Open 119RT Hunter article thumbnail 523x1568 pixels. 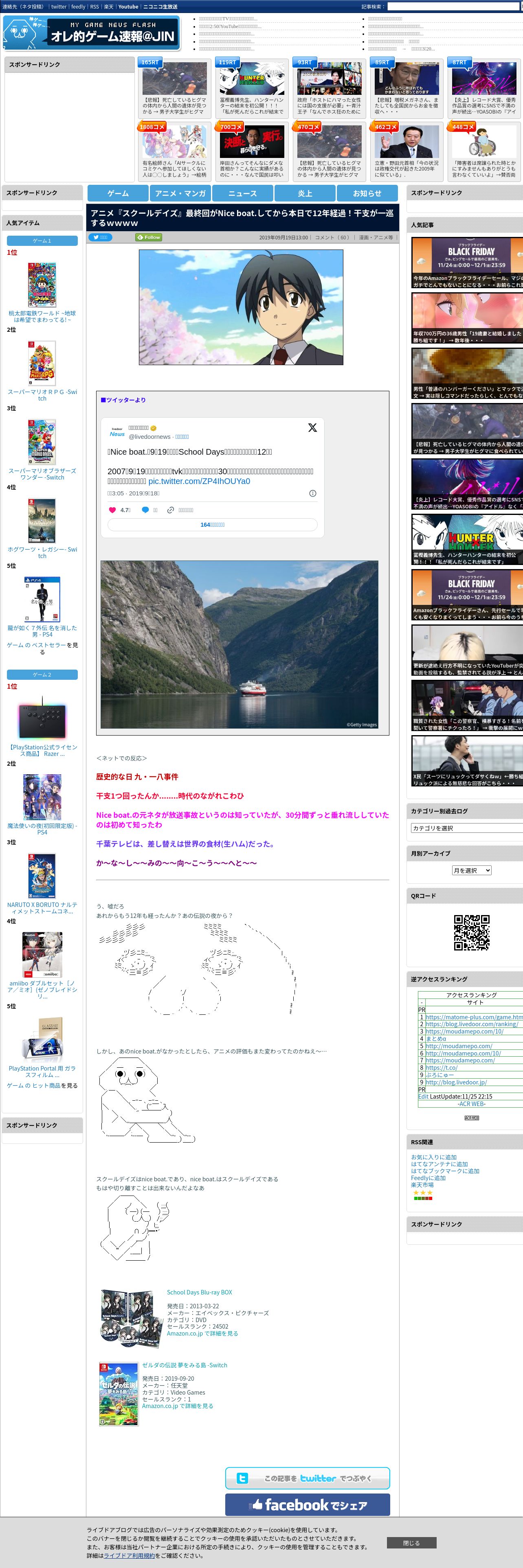(252, 78)
